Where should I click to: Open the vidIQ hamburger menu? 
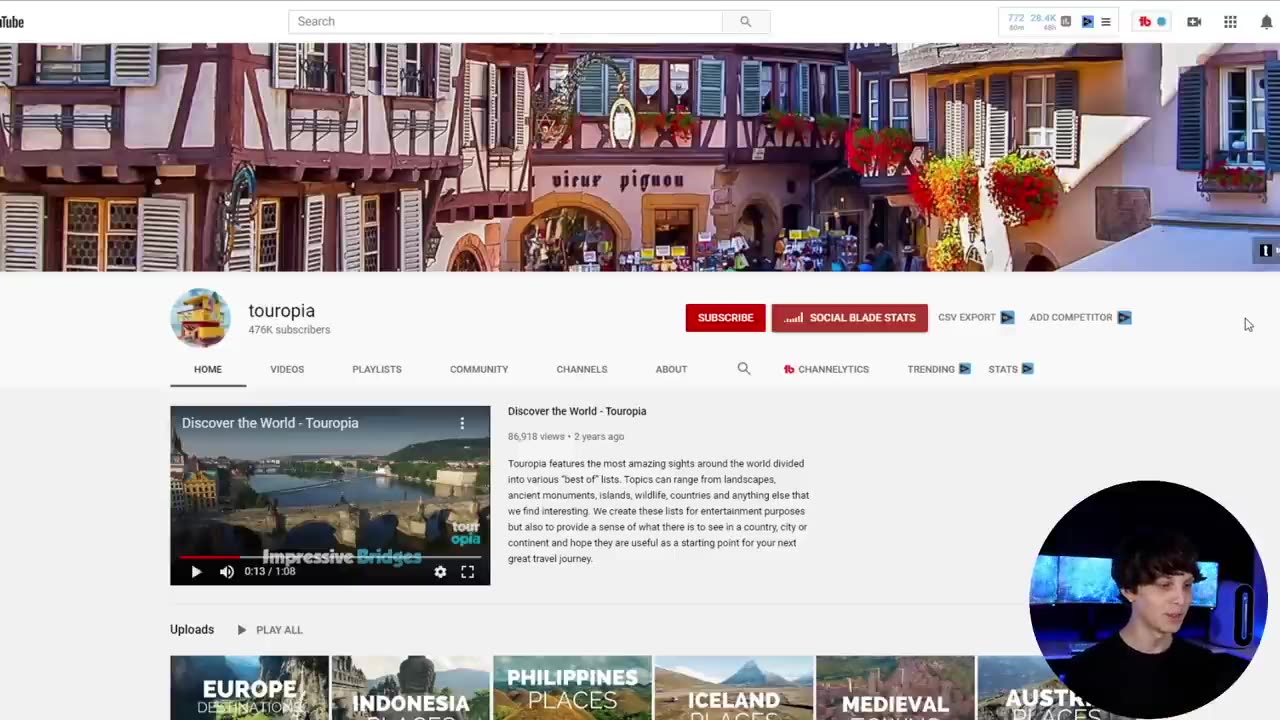point(1106,21)
